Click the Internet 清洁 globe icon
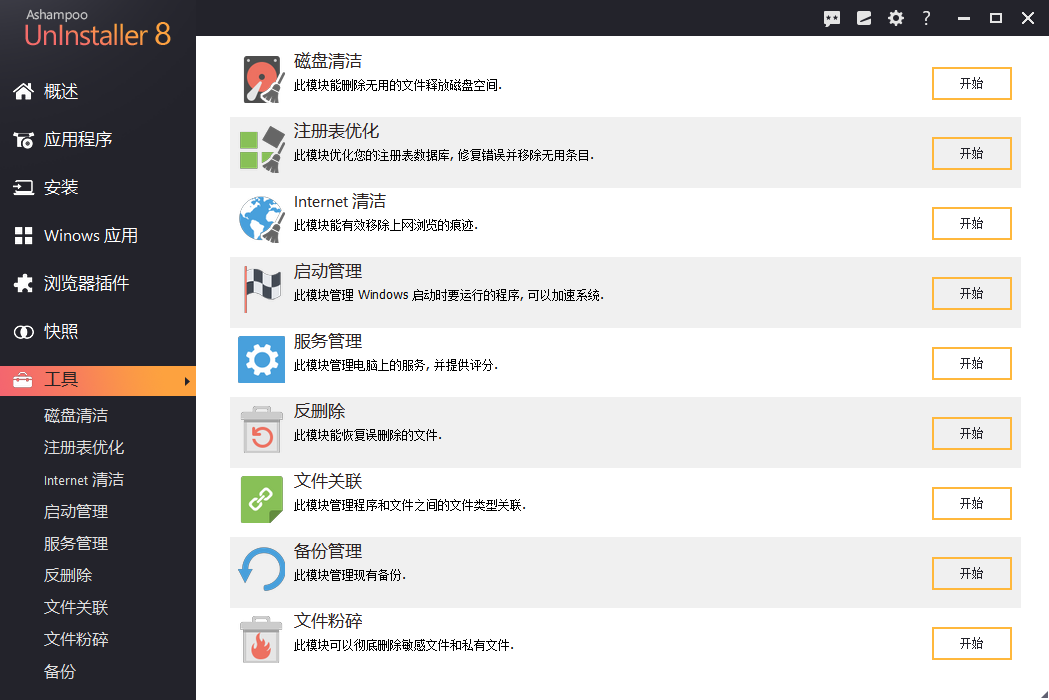This screenshot has width=1049, height=700. (262, 219)
